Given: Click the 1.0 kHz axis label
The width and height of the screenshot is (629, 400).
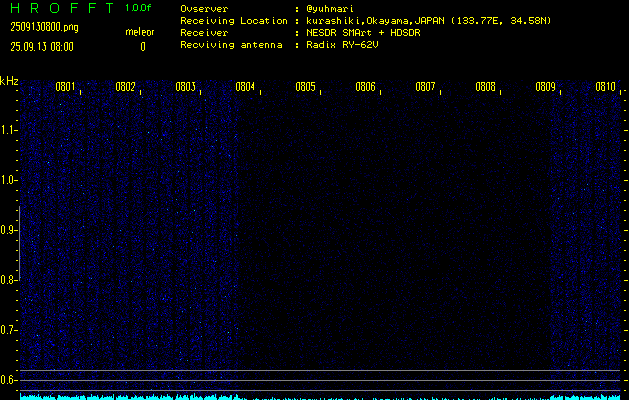Looking at the screenshot, I should pos(8,180).
